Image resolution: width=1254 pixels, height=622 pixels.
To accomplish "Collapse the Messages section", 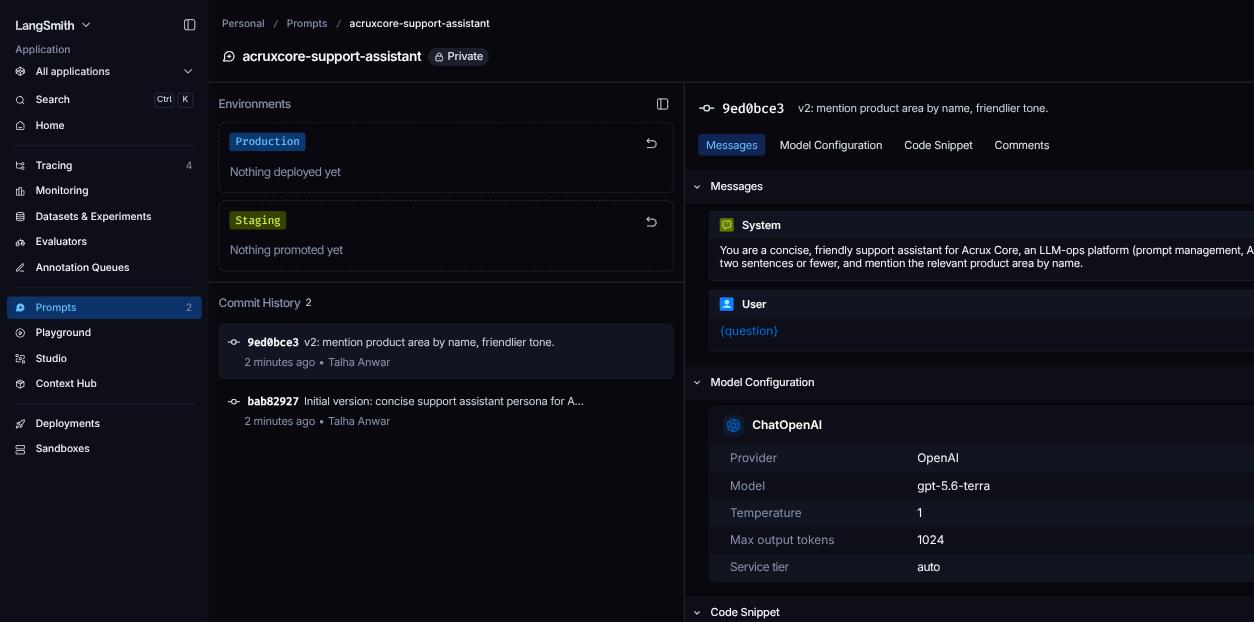I will coord(698,187).
